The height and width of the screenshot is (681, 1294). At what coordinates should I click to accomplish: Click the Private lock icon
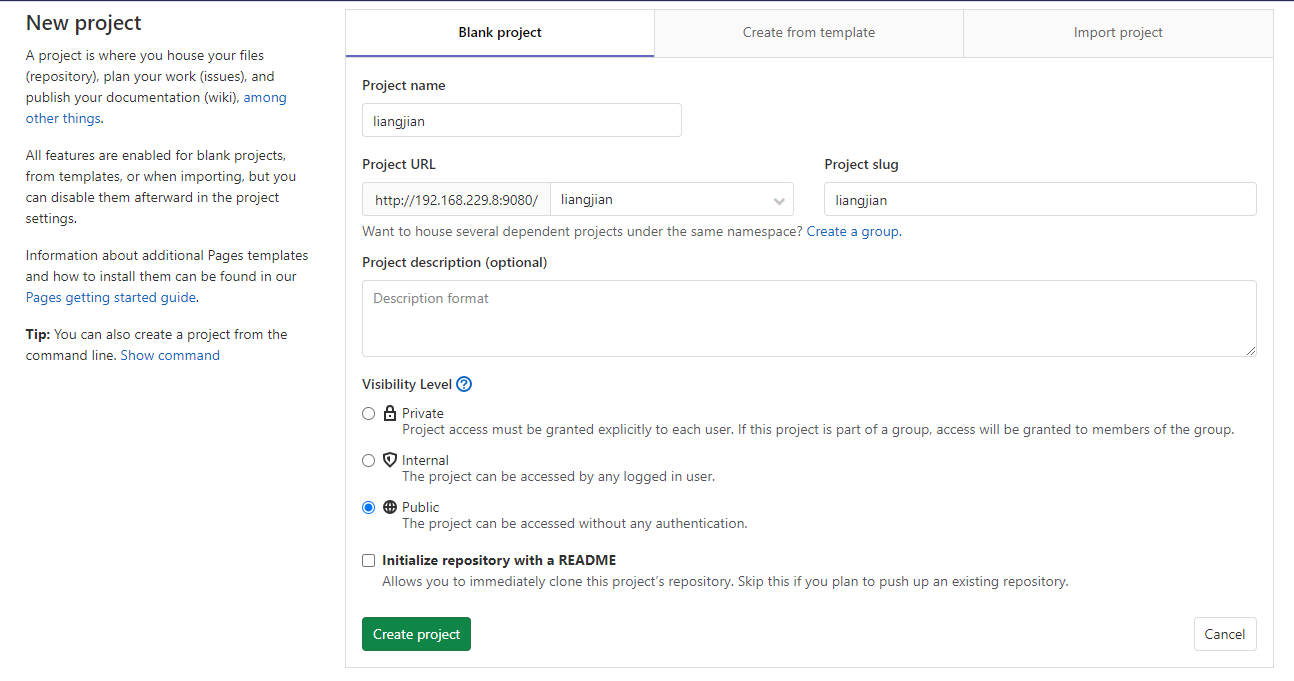click(x=390, y=413)
